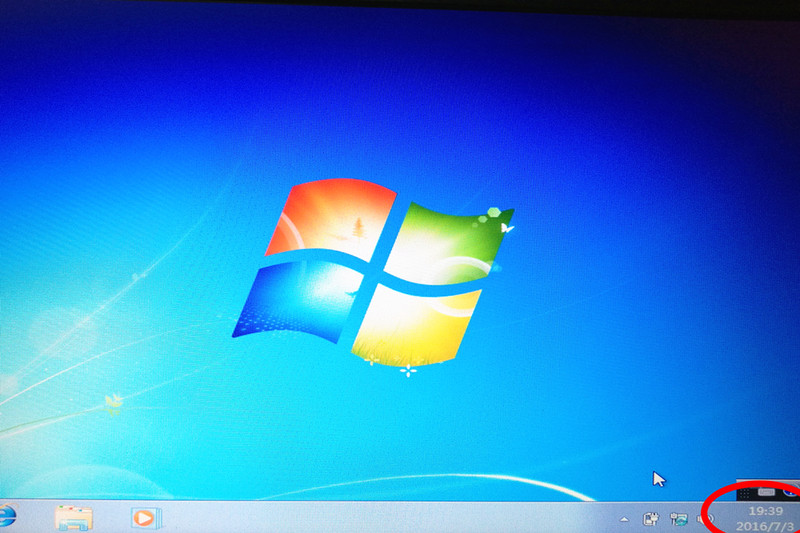Launch Windows Media Player from taskbar
800x533 pixels.
145,518
